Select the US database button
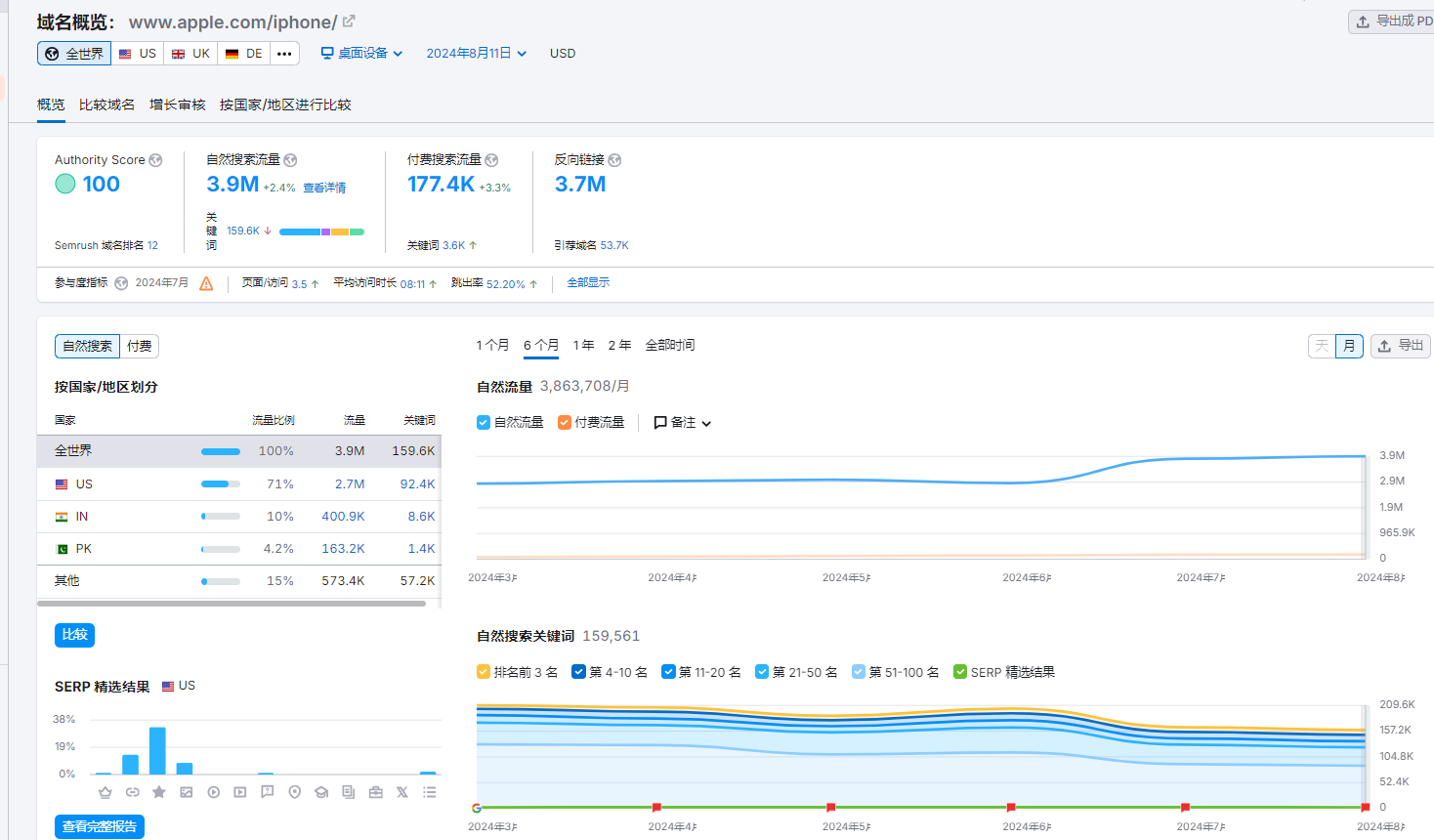Viewport: 1434px width, 840px height. coord(138,54)
